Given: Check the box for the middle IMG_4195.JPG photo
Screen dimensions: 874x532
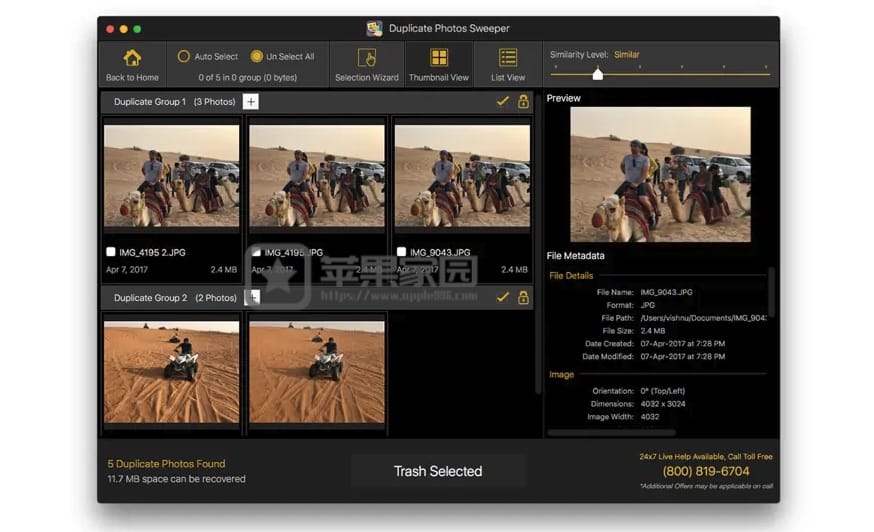Looking at the screenshot, I should [x=256, y=252].
